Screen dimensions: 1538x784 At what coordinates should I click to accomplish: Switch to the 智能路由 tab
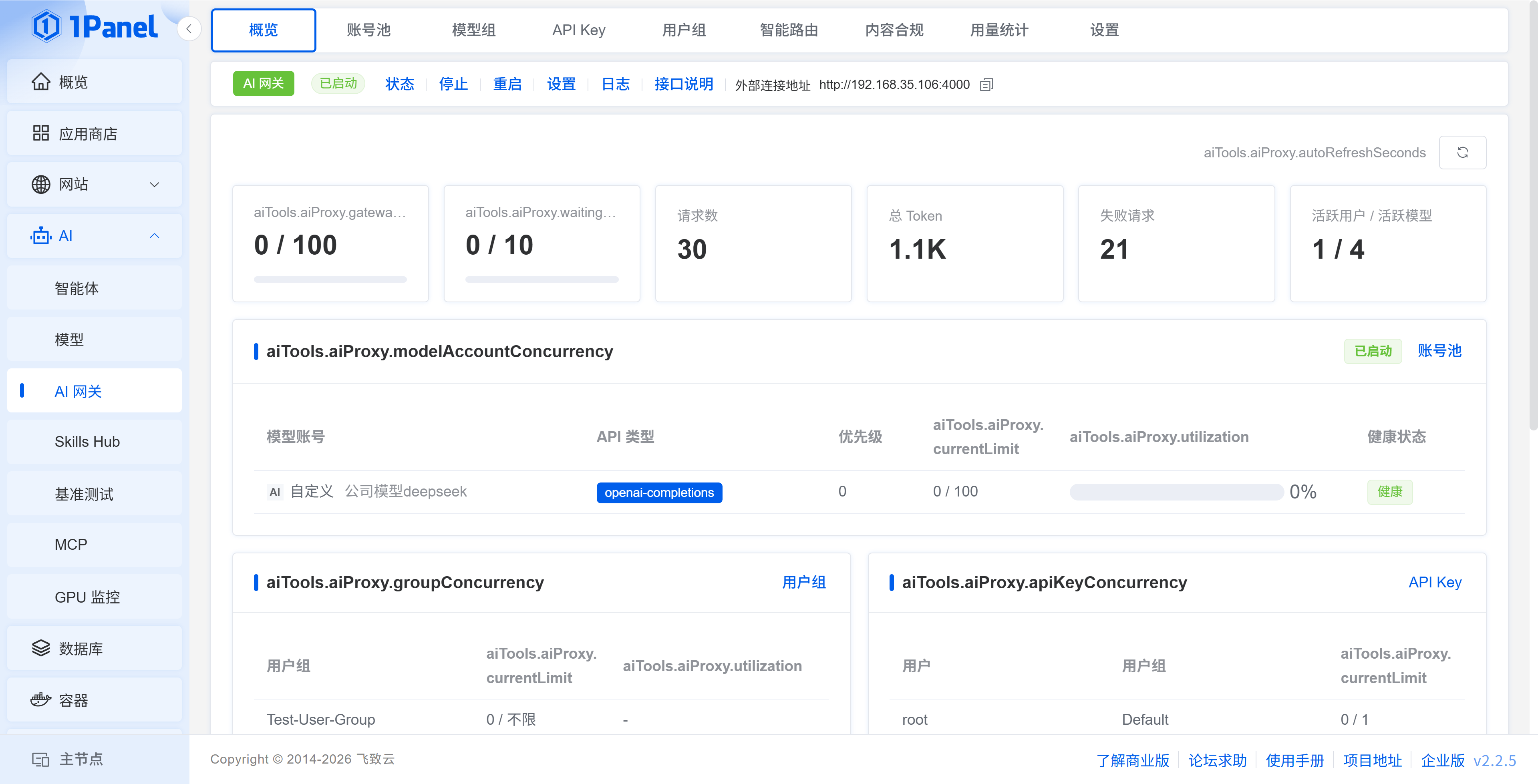click(x=789, y=30)
